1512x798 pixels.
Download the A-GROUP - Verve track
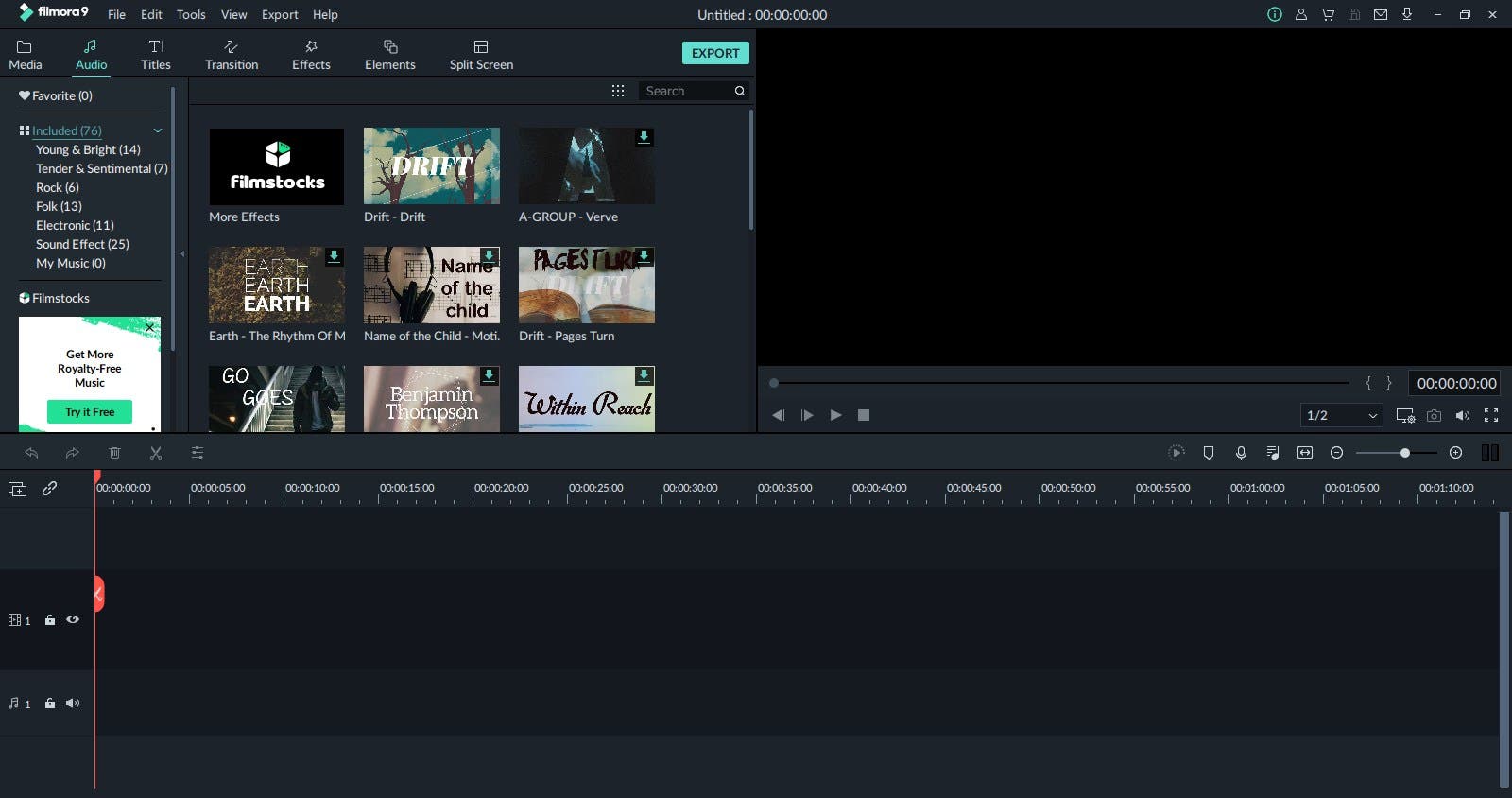[644, 137]
